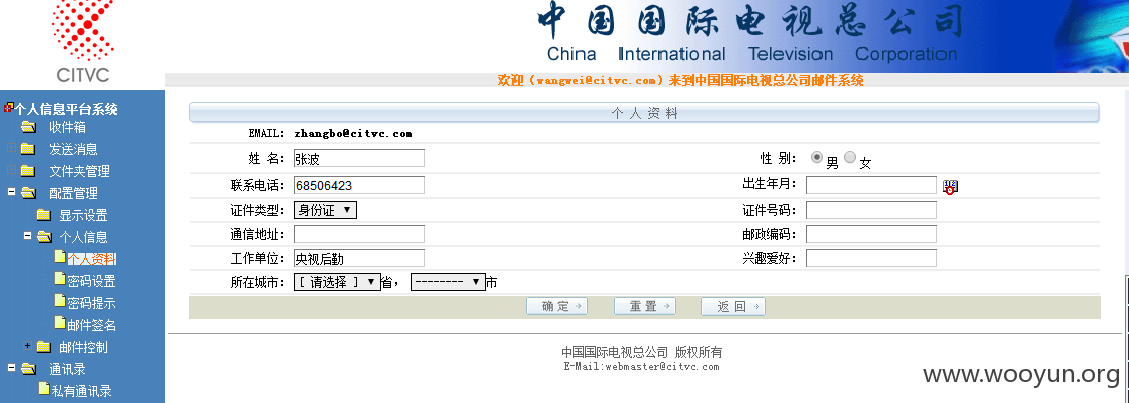Click the 发送消息 folder icon
This screenshot has width=1129, height=403.
(28, 149)
